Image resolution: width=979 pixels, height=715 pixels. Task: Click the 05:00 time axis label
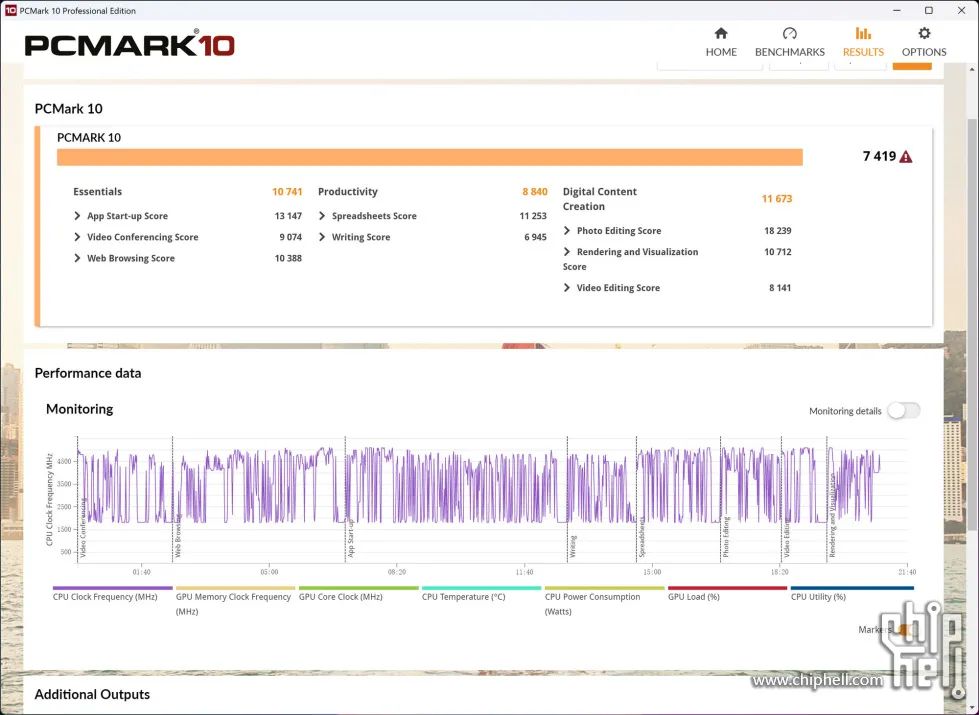(269, 572)
